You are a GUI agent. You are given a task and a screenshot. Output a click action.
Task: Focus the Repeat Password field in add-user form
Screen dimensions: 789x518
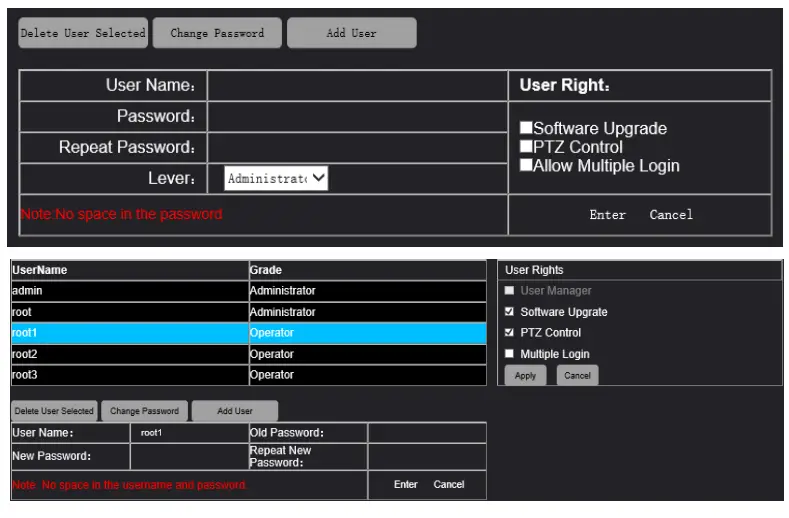357,147
